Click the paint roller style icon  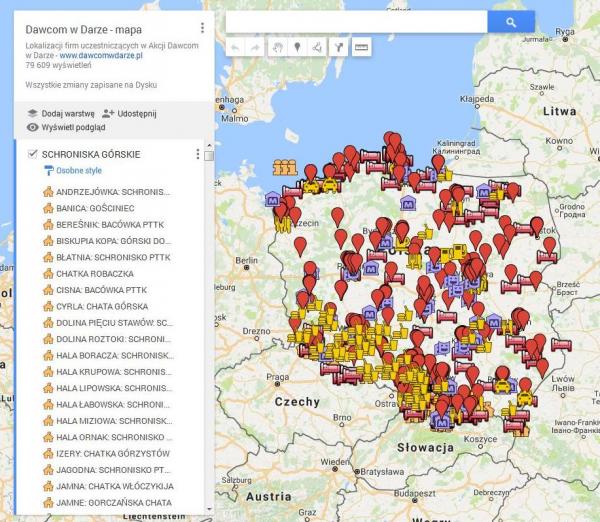(49, 171)
